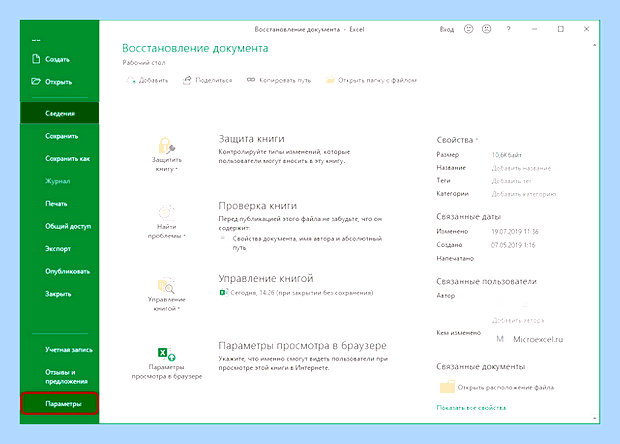Click the Вход sign-in link
Screen dimensions: 620x444
point(446,29)
